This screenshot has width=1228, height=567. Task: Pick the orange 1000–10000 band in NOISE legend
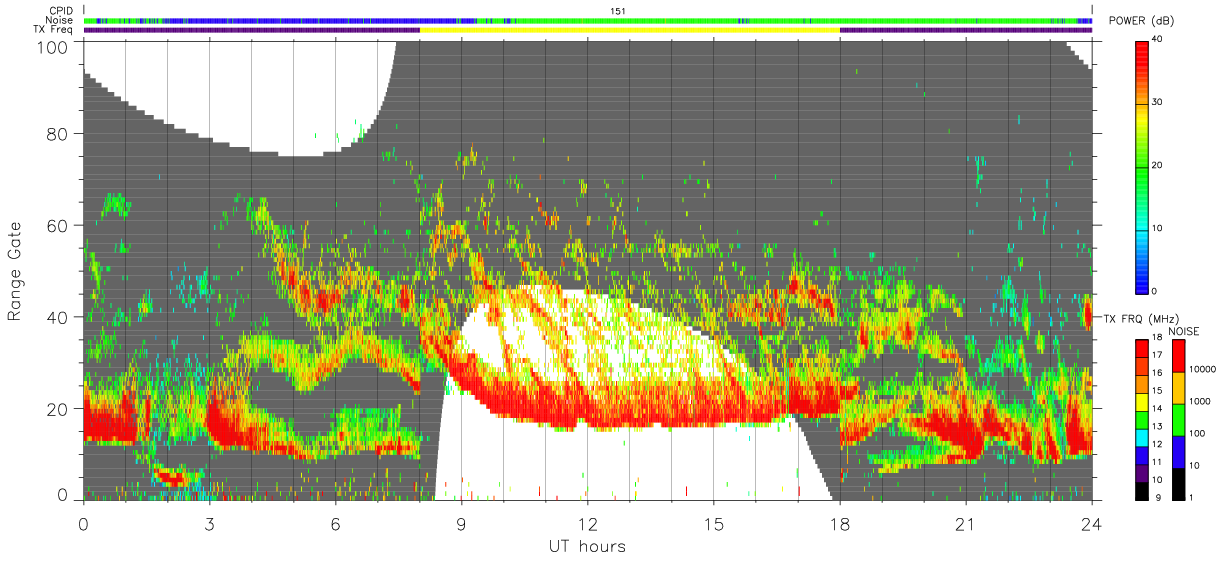[1178, 387]
